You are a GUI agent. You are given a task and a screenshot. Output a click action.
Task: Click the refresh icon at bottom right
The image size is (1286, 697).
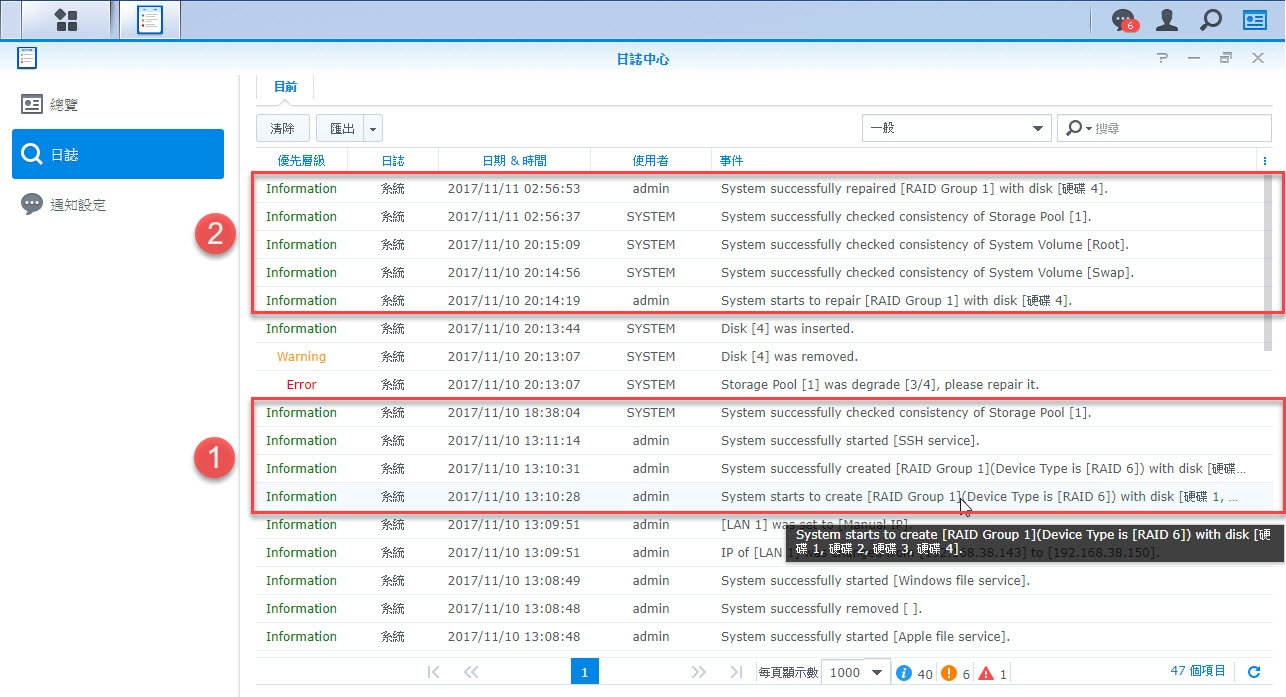pos(1254,672)
